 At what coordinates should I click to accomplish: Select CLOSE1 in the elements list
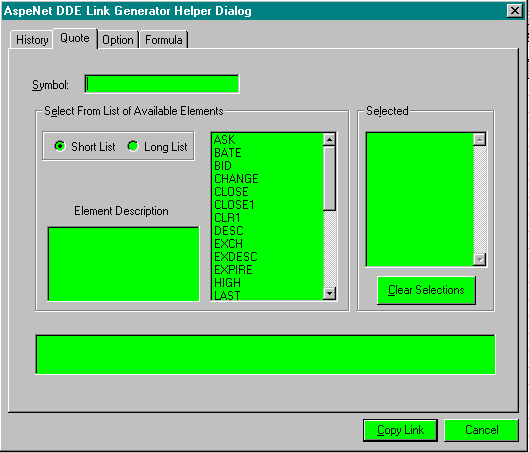click(268, 205)
